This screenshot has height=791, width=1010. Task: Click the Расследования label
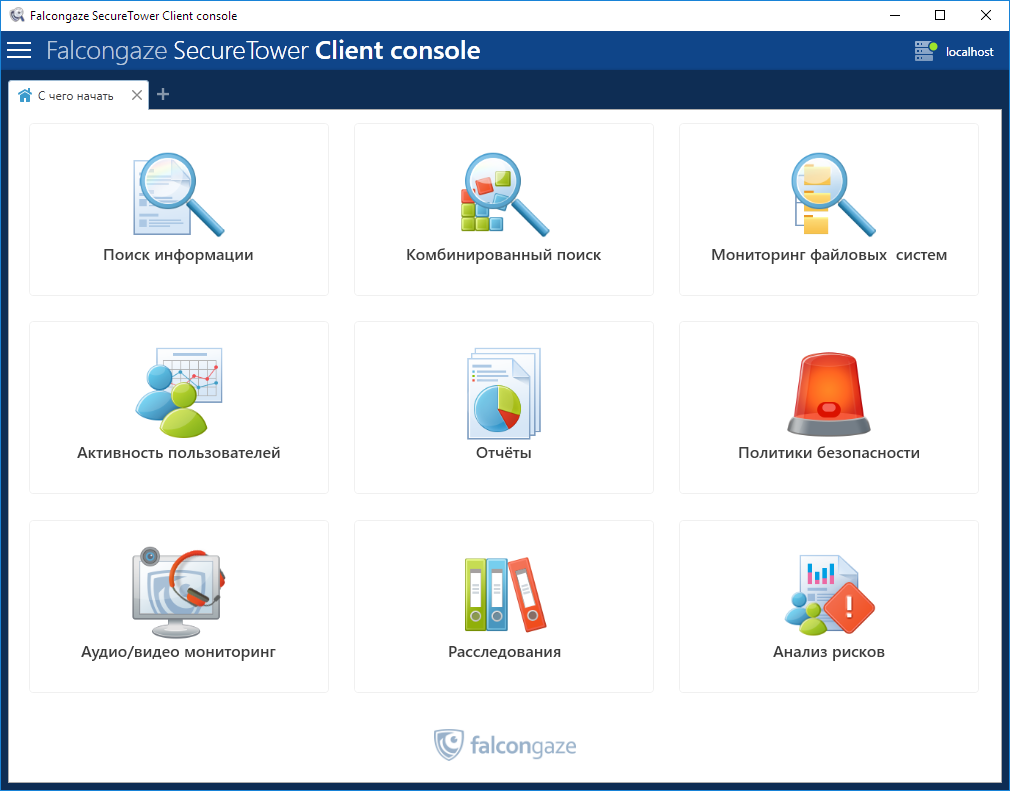pos(504,652)
